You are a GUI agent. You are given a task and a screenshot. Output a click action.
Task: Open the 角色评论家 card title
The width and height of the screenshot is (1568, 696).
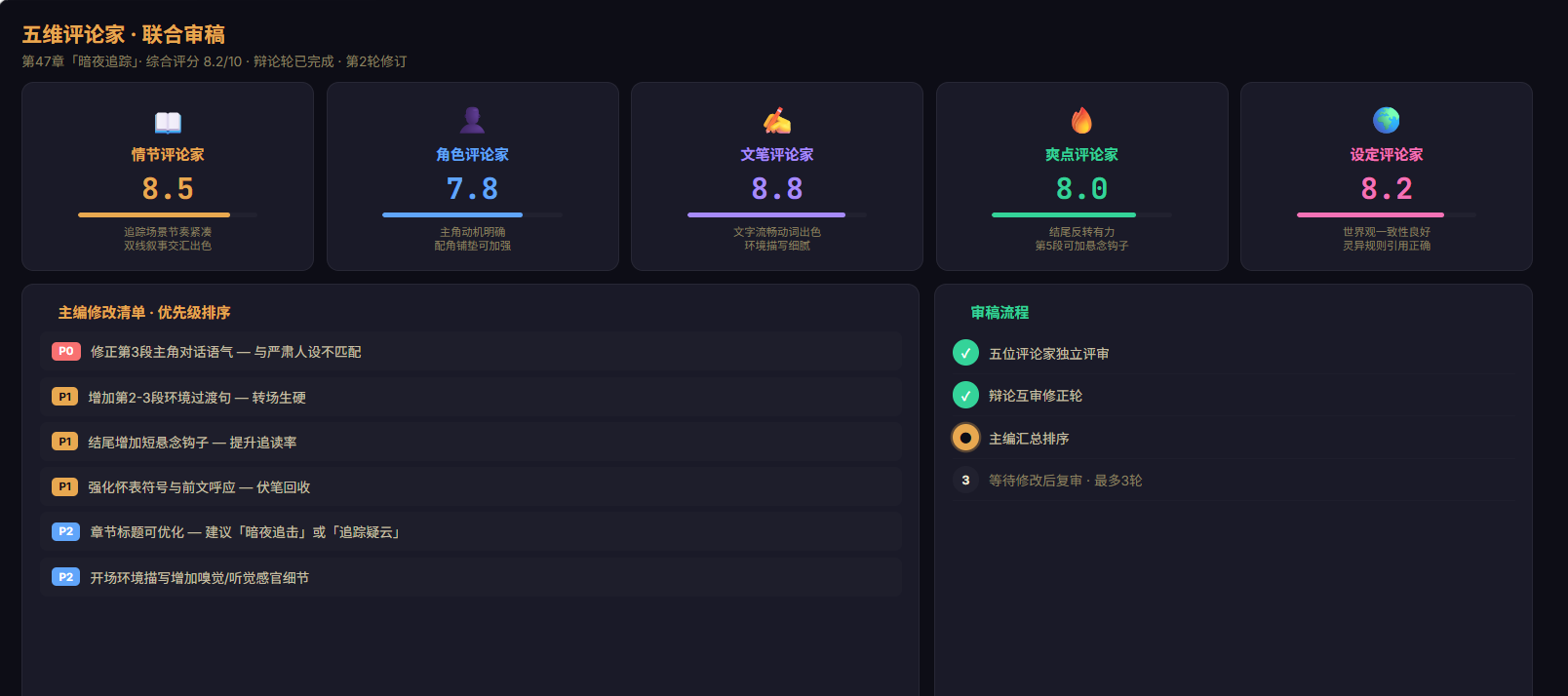472,155
